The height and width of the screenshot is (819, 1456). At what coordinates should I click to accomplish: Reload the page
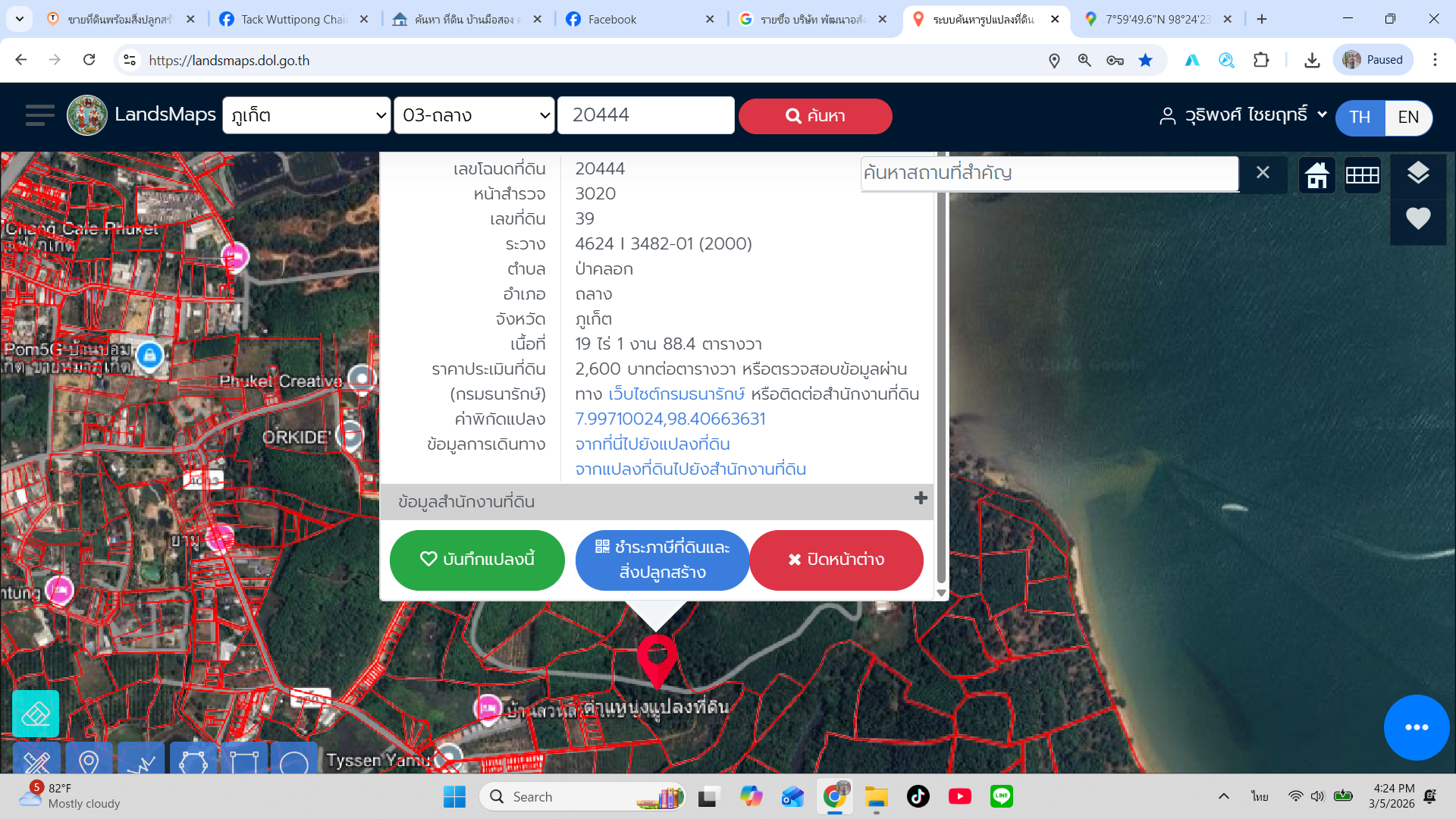[89, 60]
